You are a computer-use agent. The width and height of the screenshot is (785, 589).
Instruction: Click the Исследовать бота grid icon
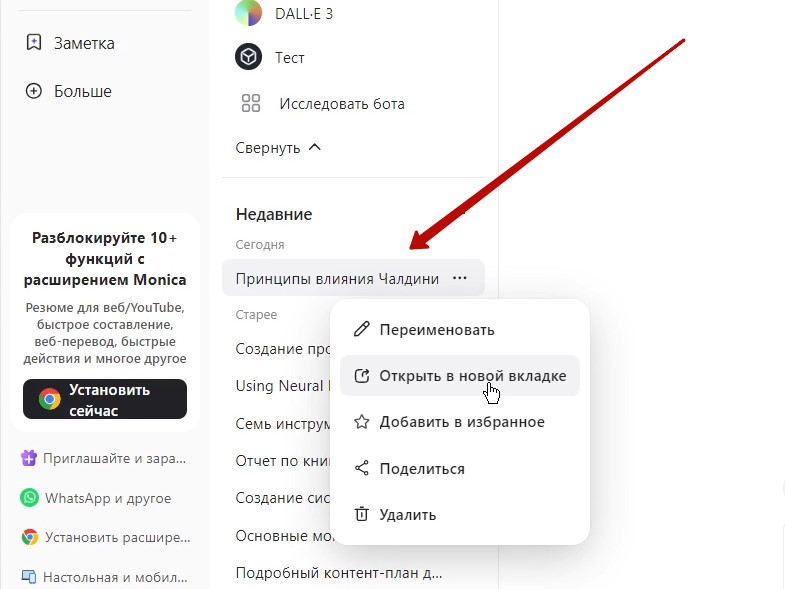tap(251, 104)
